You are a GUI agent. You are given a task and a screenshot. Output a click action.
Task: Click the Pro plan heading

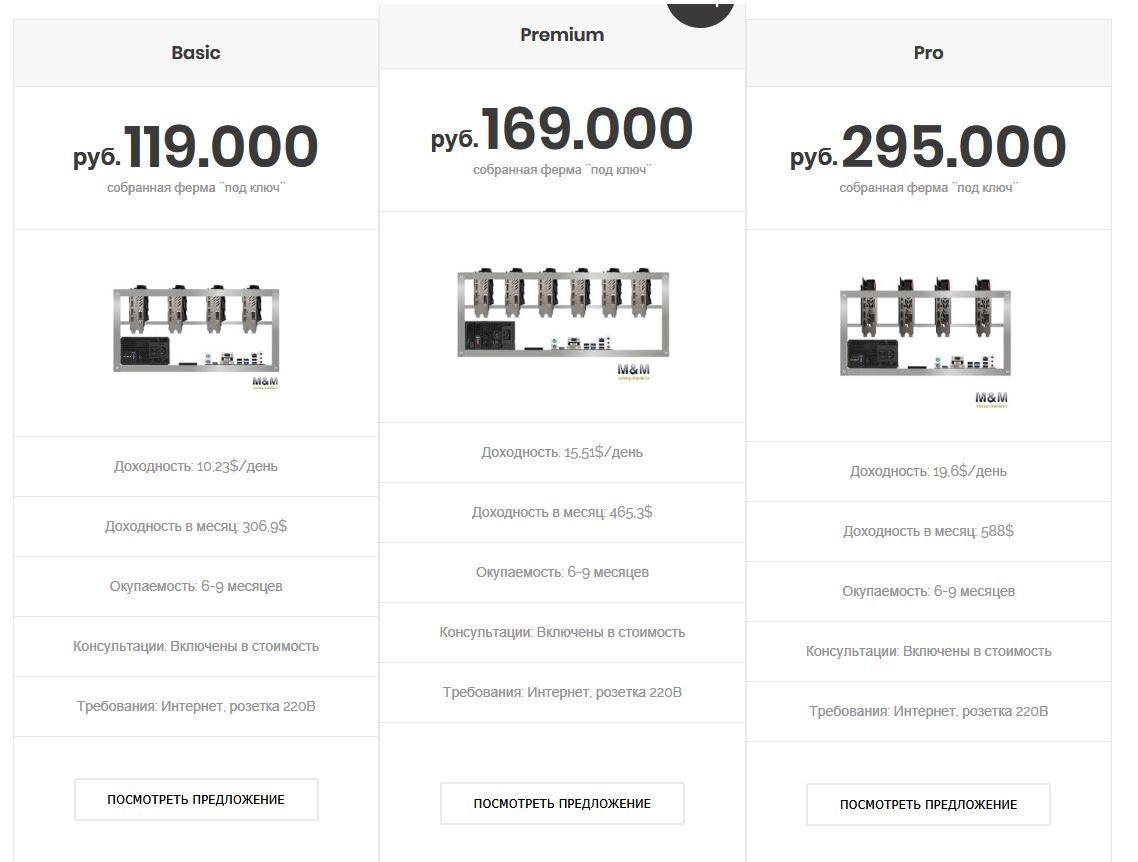[928, 53]
